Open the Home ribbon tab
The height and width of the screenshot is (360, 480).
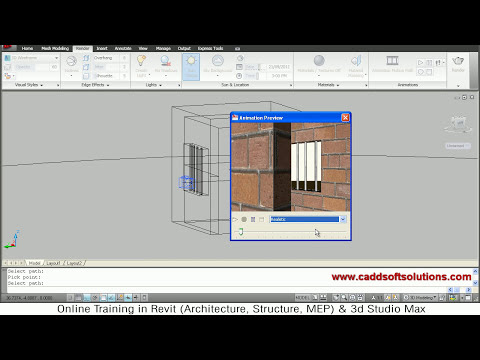click(x=27, y=48)
